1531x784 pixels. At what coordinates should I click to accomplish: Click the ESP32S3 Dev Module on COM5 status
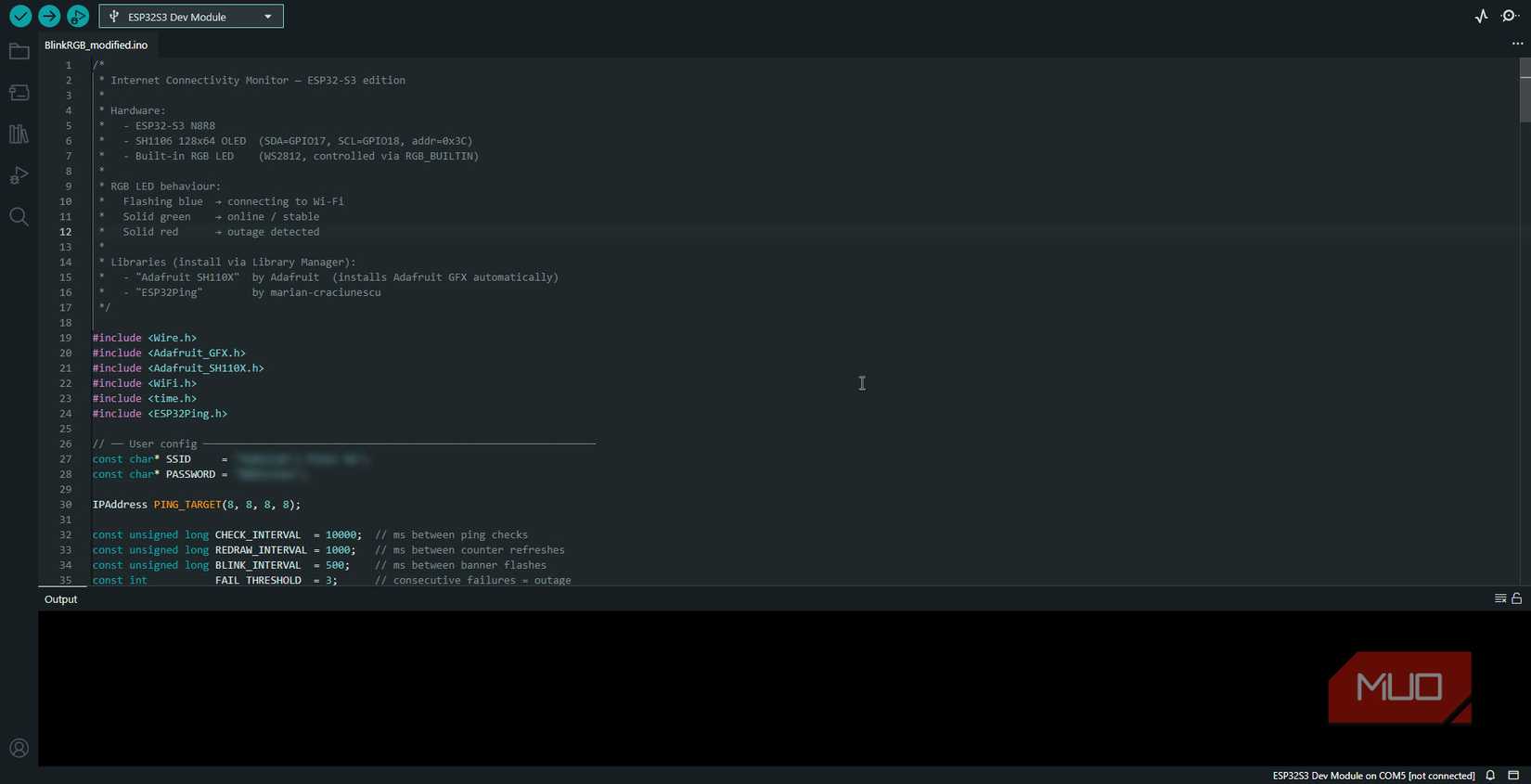[x=1373, y=776]
